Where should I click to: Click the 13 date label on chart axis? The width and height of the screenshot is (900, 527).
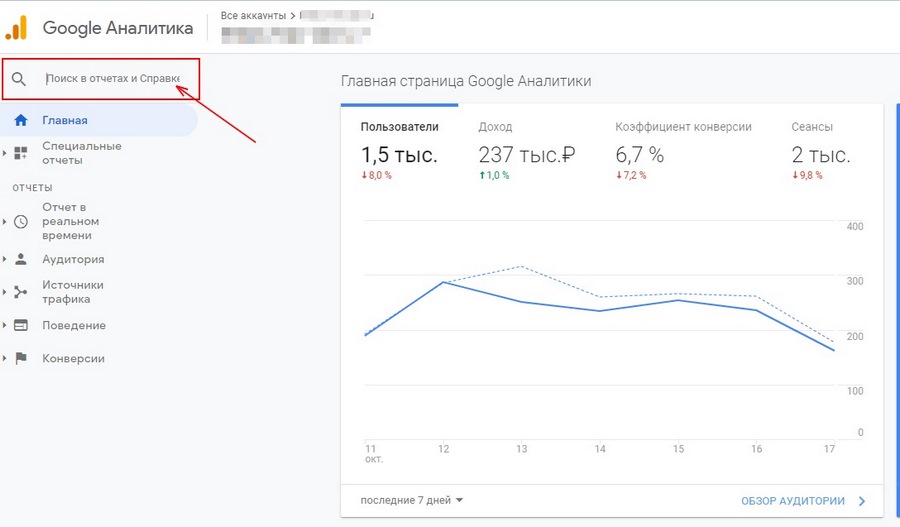[521, 449]
